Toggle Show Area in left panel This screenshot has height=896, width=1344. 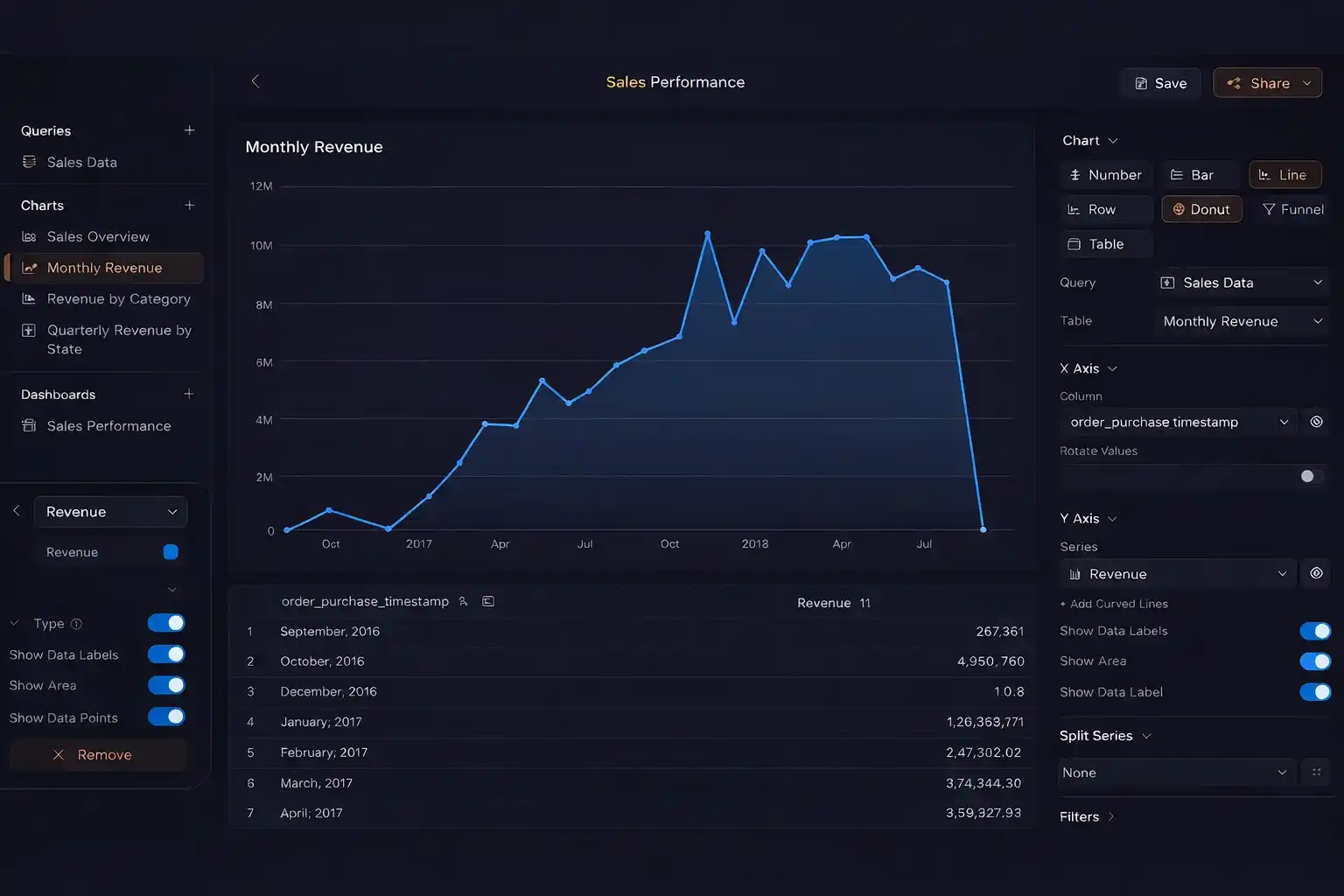pyautogui.click(x=166, y=685)
